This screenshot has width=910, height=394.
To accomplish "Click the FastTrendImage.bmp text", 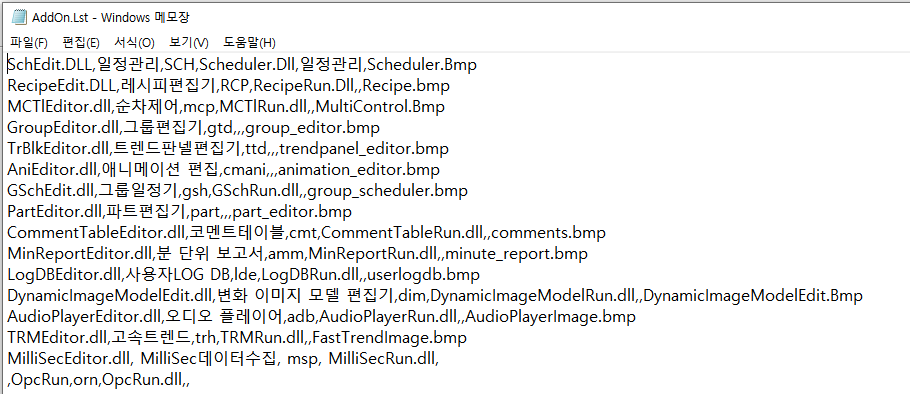I will click(x=389, y=338).
